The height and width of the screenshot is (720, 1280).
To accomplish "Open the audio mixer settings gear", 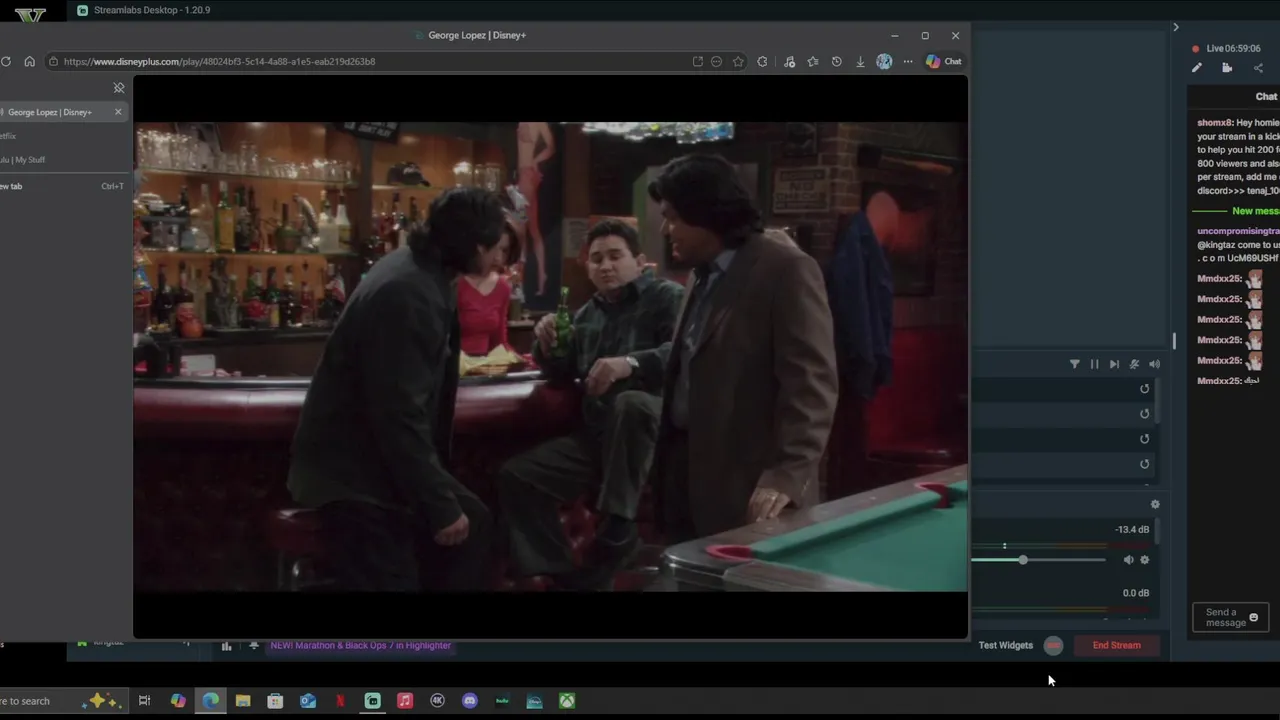I will point(1155,505).
